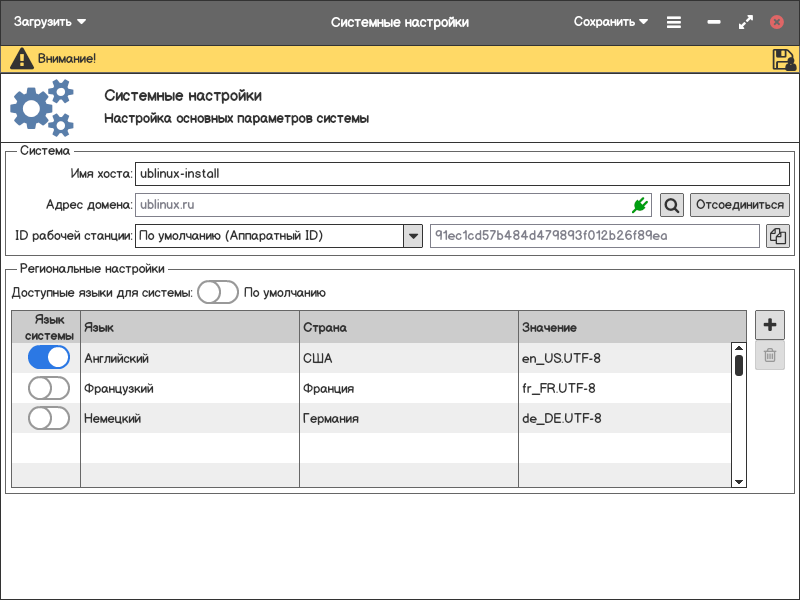Add a language with the plus icon

point(769,325)
